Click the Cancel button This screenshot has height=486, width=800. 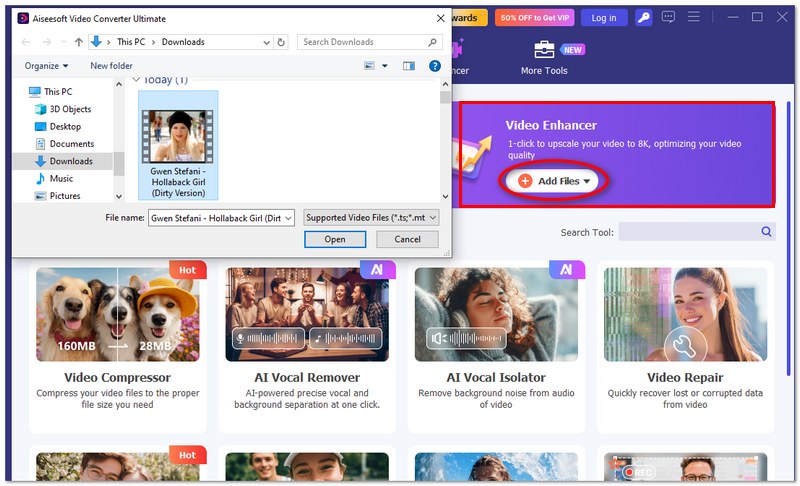click(x=407, y=239)
